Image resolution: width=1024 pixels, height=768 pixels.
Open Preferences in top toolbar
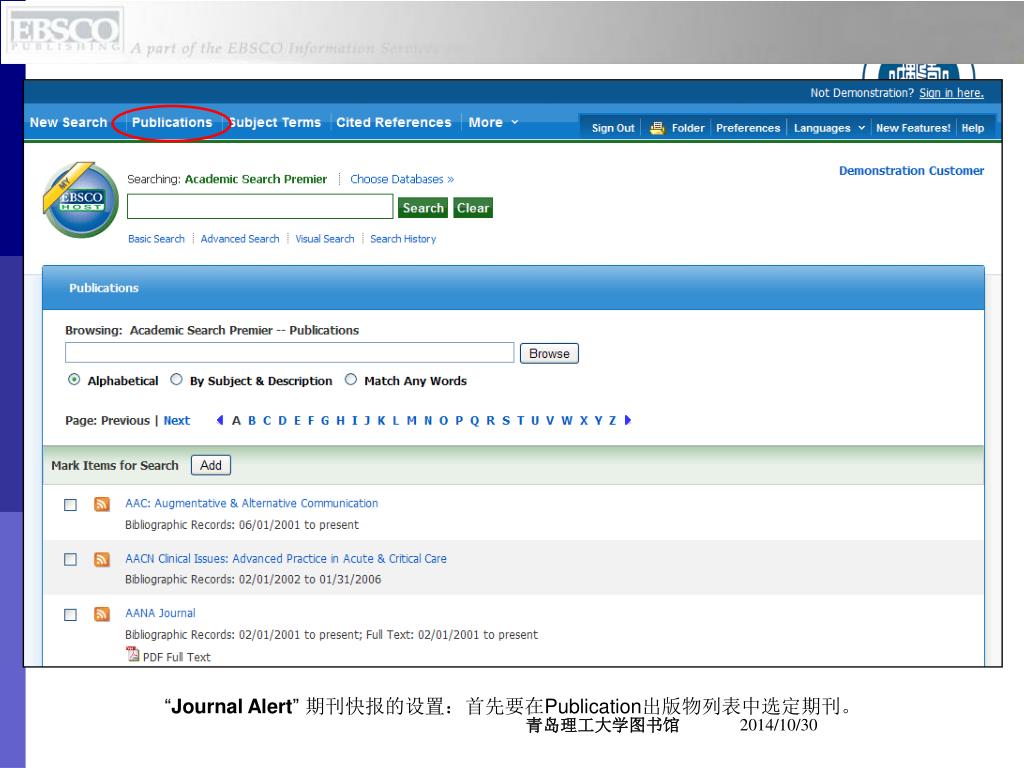pyautogui.click(x=748, y=128)
